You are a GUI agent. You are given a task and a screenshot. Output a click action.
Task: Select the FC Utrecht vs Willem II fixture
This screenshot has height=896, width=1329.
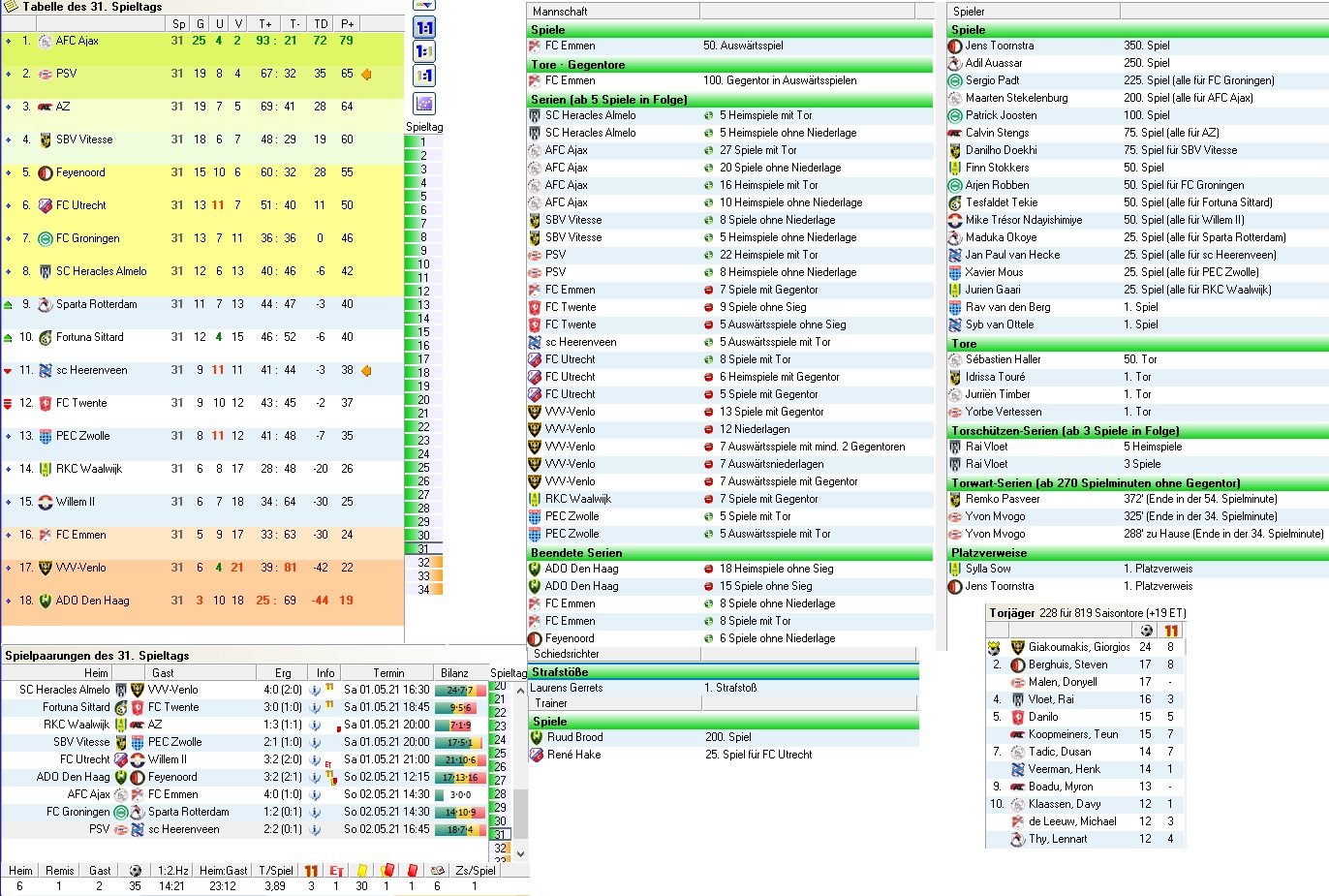coord(244,760)
